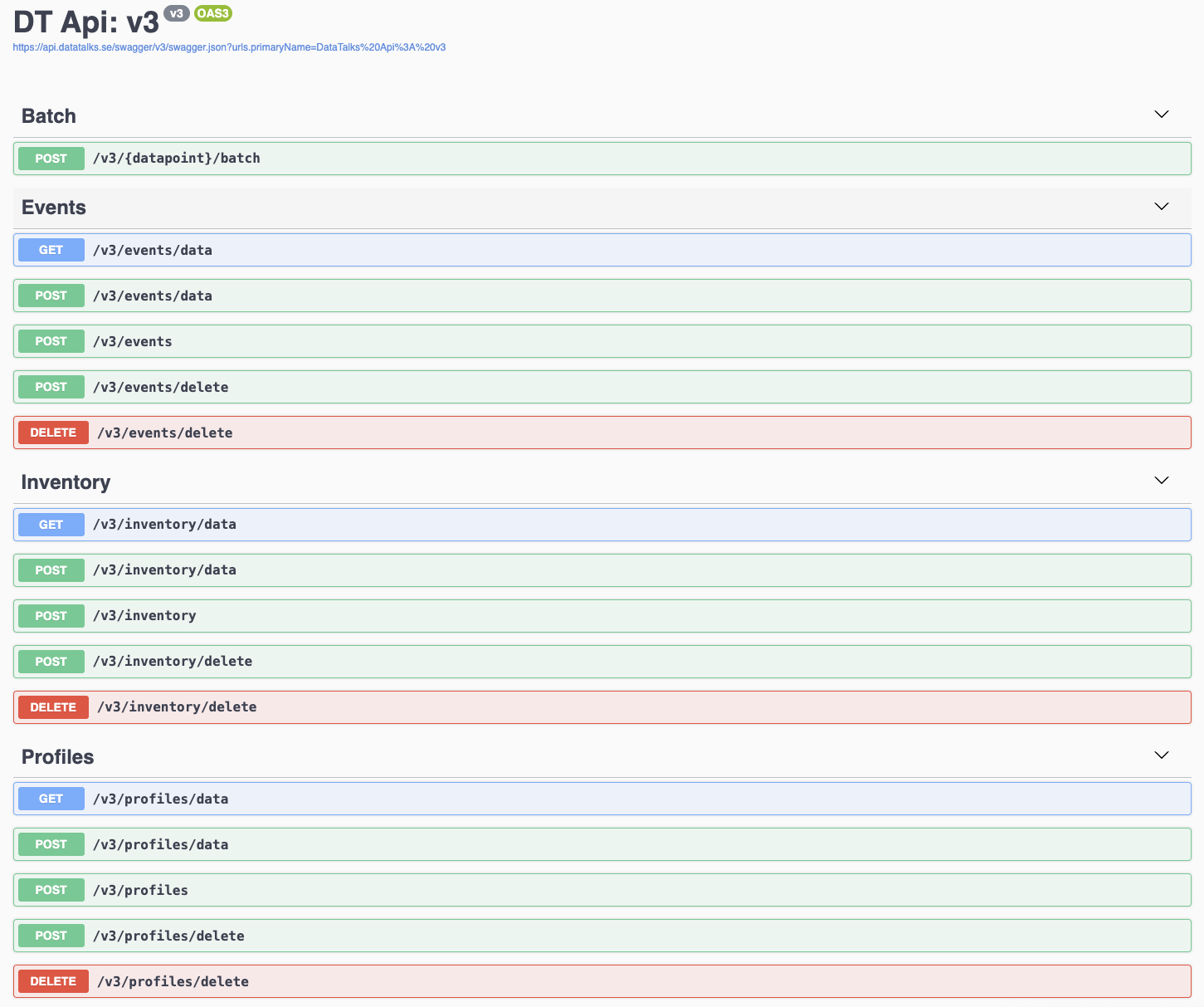Open the GET /v3/inventory/data endpoint
This screenshot has height=1007, width=1204.
[x=602, y=525]
